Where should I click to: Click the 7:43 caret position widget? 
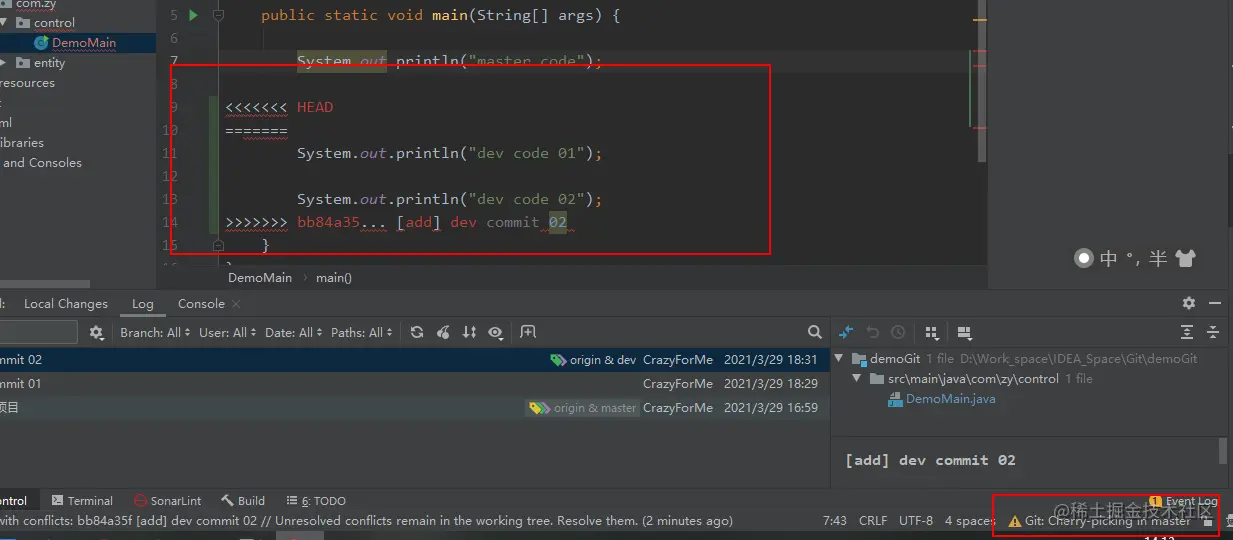pos(834,520)
